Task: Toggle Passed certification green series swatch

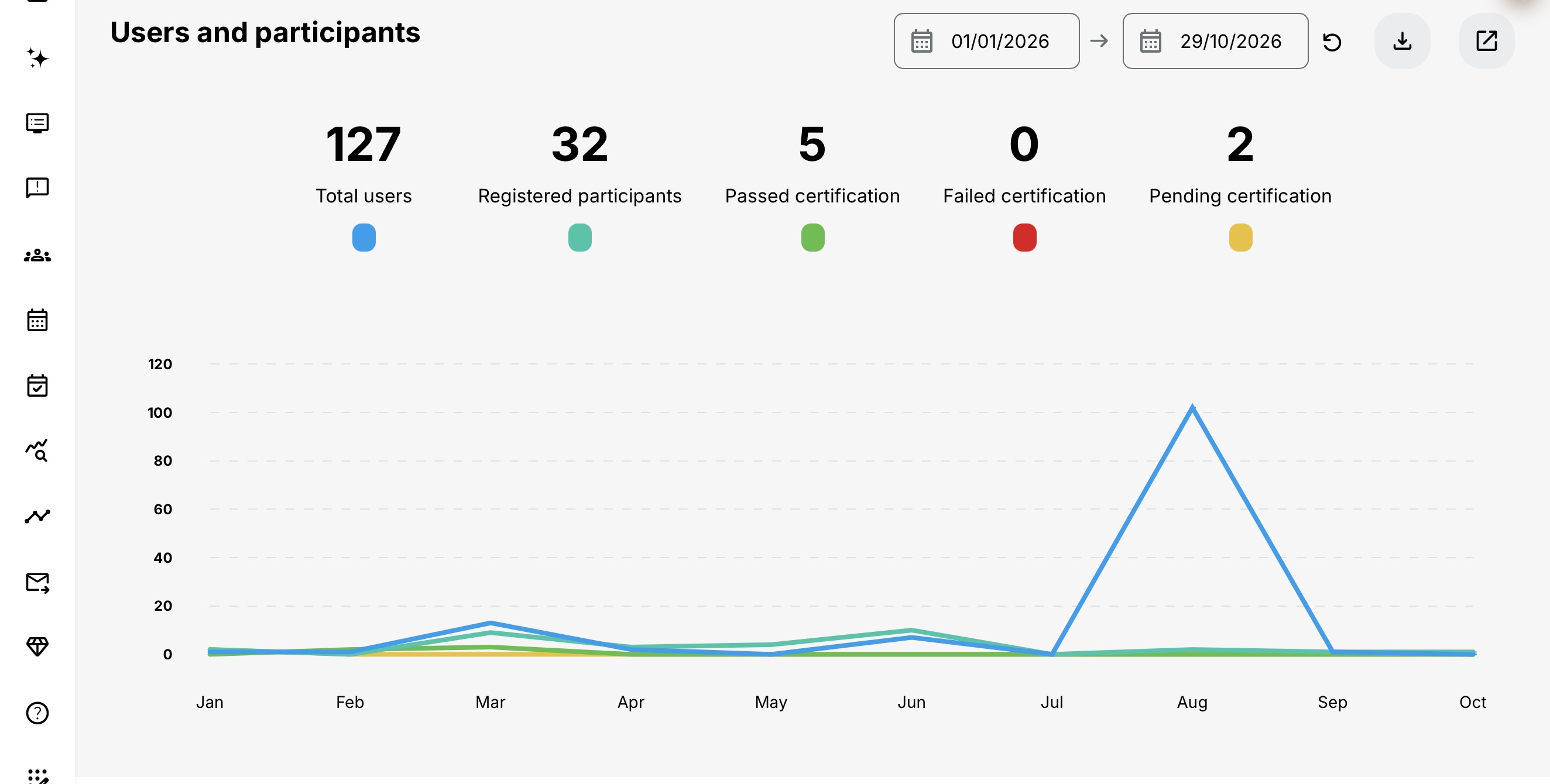Action: pos(813,238)
